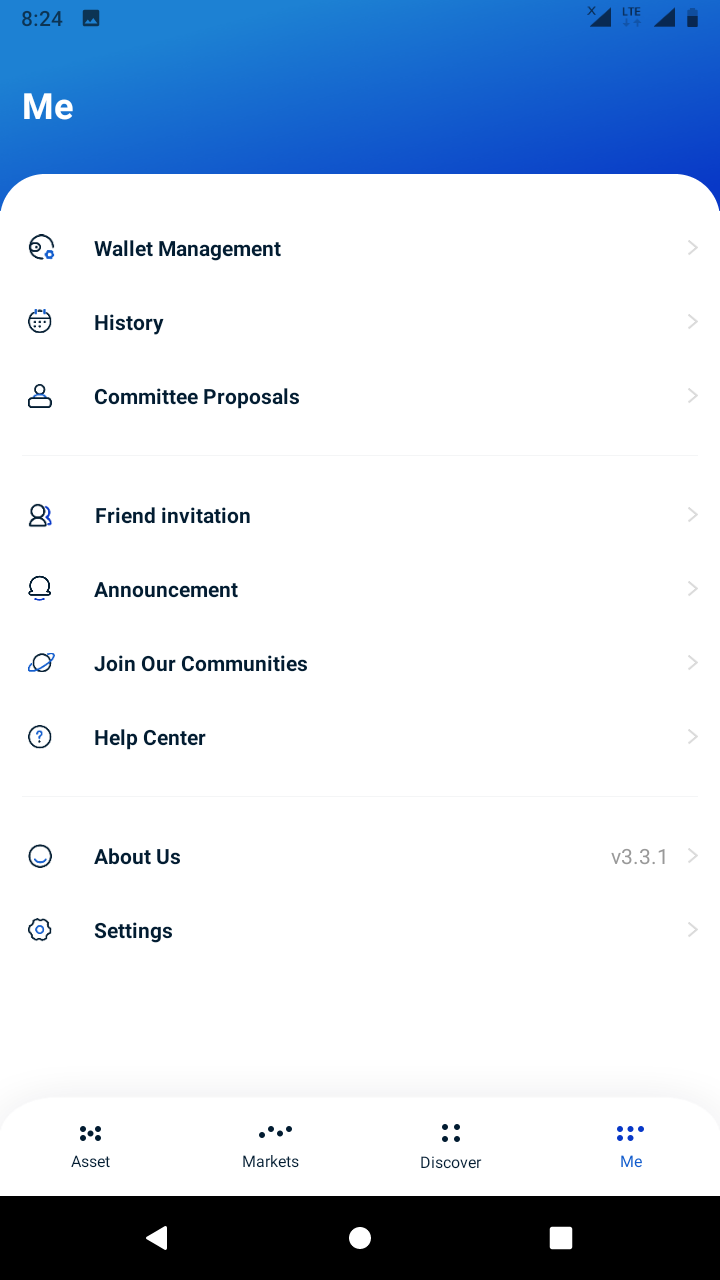Tap the Friend invitation people icon
720x1280 pixels.
40,515
